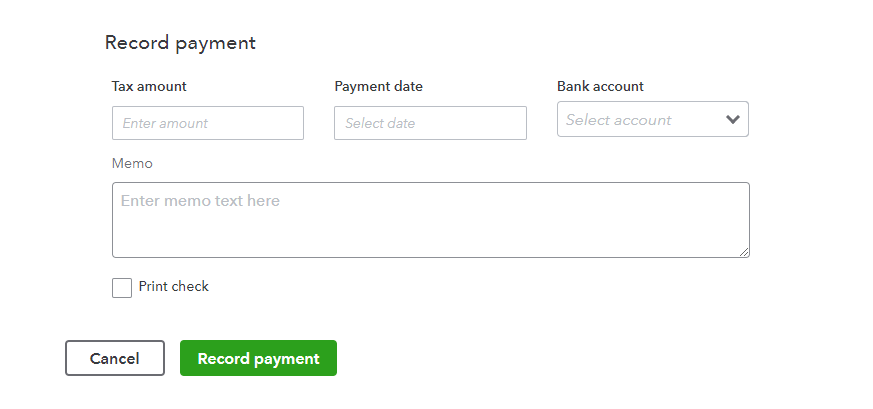The image size is (873, 409).
Task: Open the Payment date picker field
Action: (430, 123)
